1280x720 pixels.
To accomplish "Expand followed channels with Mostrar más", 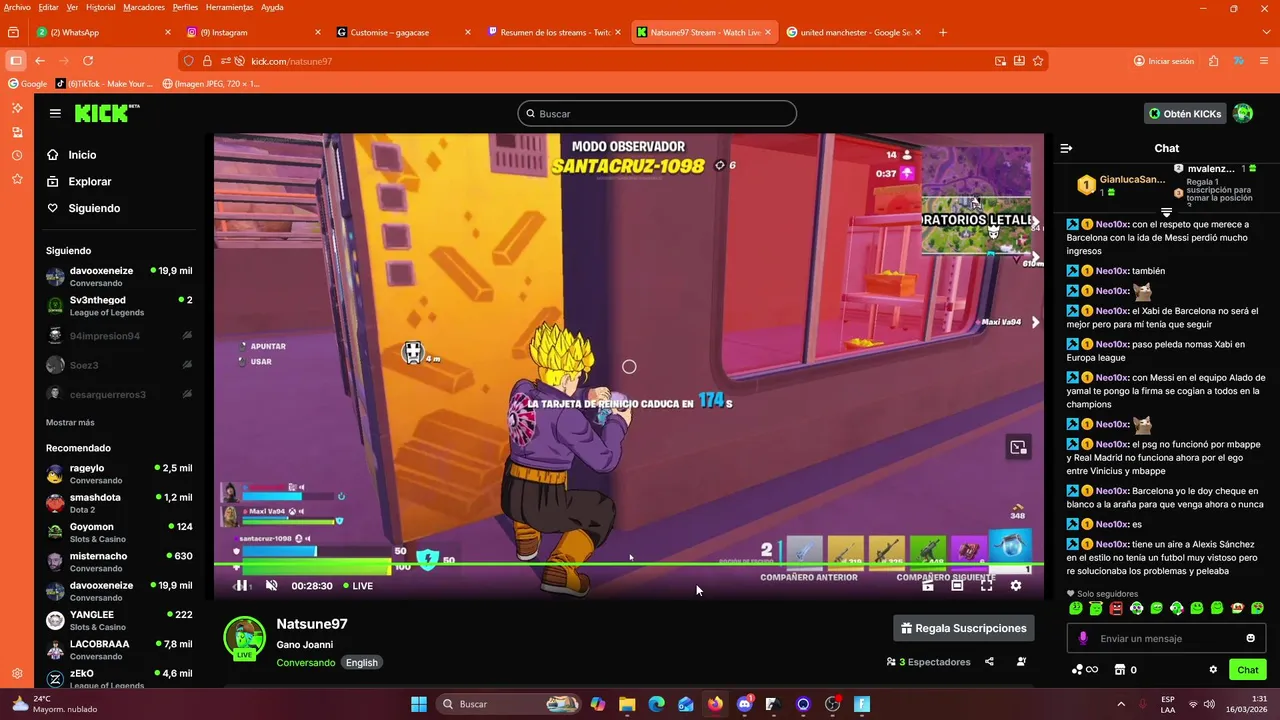I will [x=70, y=423].
